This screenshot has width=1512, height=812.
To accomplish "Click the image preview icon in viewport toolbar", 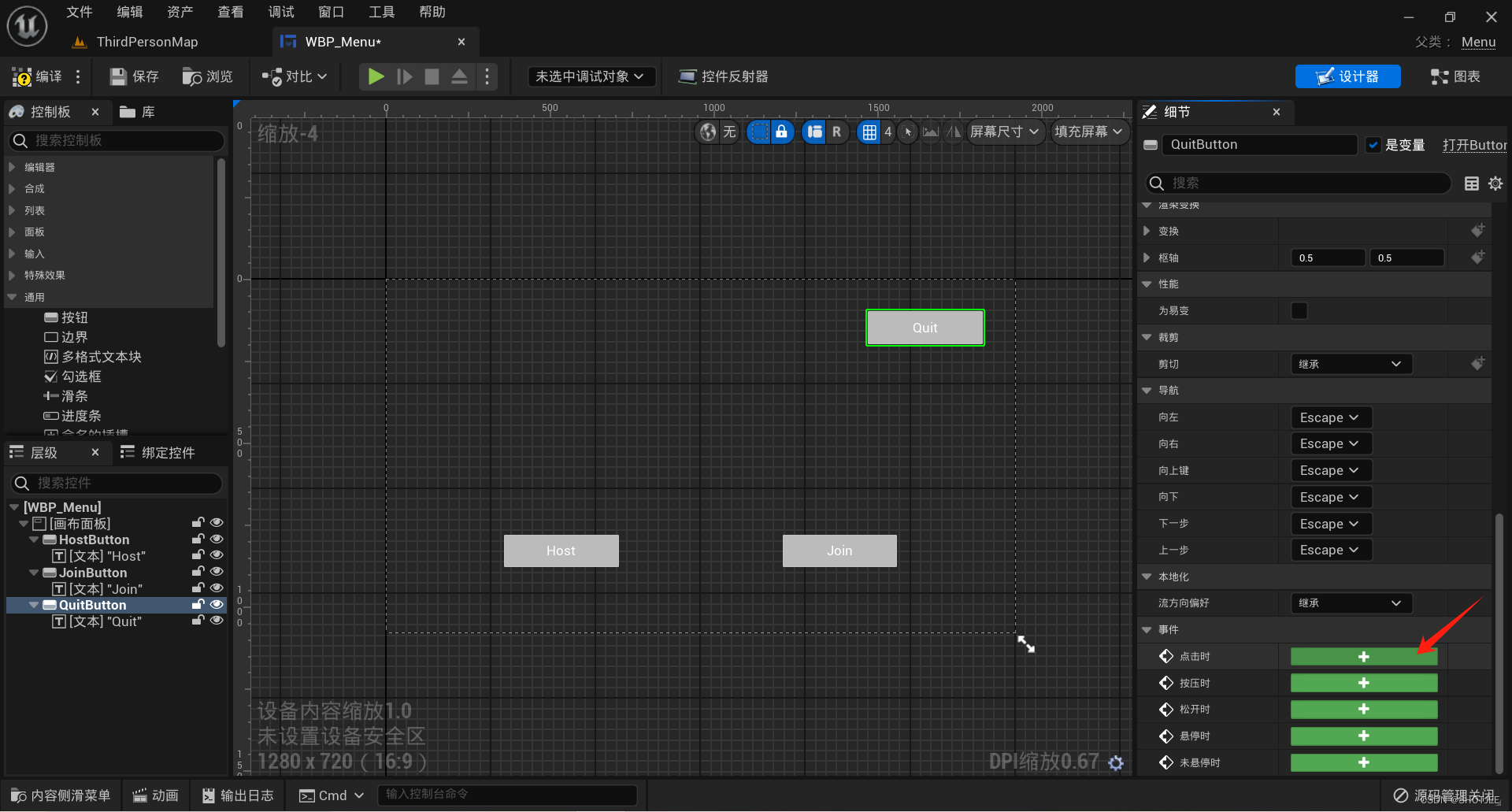I will coord(931,132).
